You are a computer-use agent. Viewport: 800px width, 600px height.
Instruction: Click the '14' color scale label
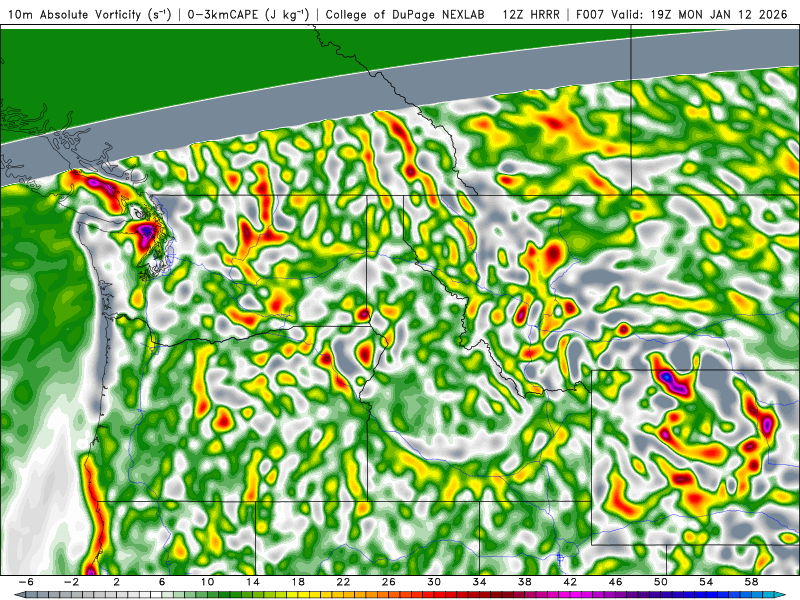coord(253,582)
